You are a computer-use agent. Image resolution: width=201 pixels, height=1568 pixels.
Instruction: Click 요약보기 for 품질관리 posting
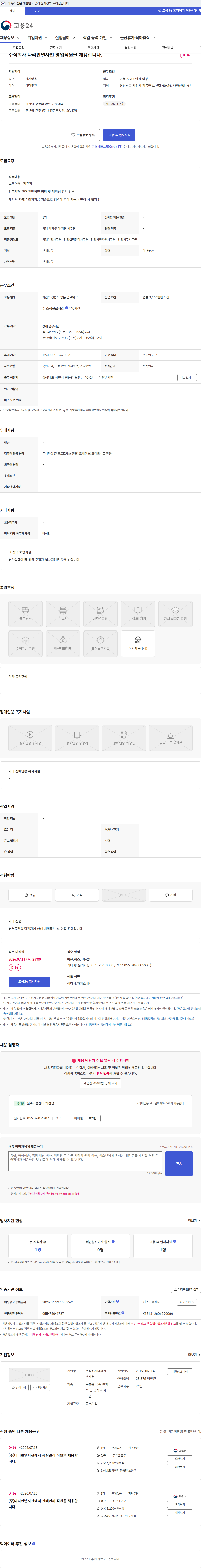click(180, 1459)
